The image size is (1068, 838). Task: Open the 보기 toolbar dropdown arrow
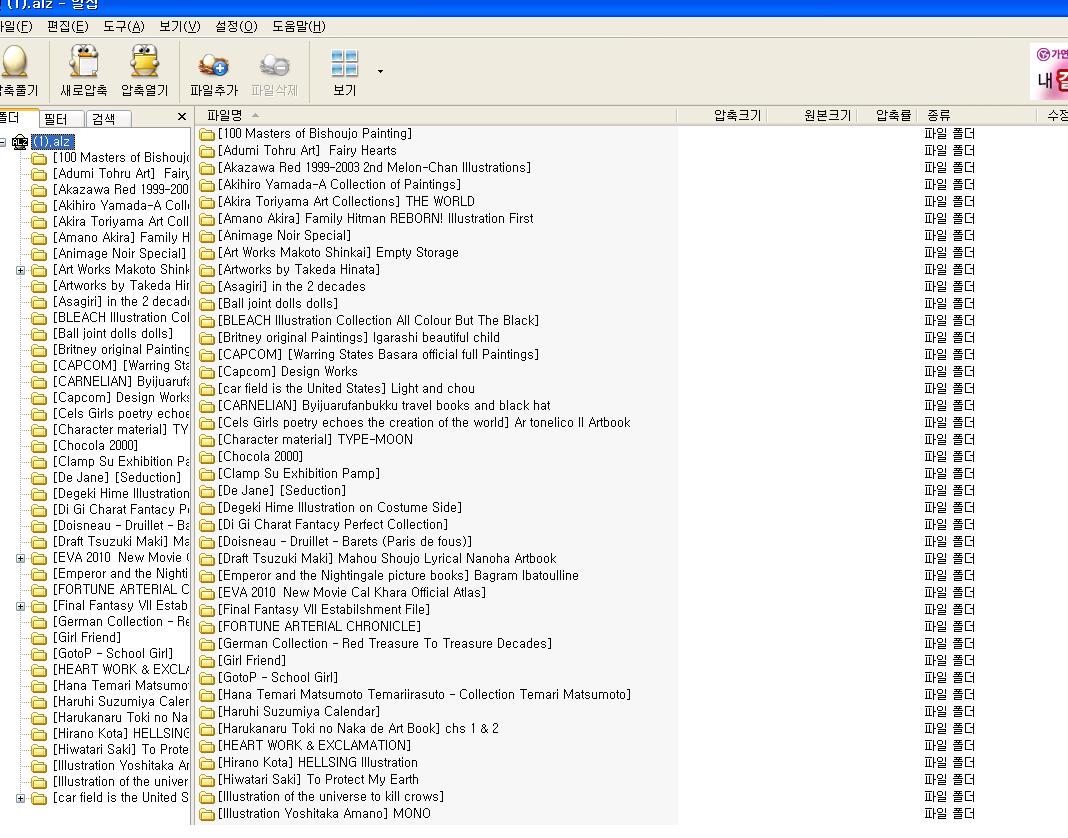[x=380, y=72]
